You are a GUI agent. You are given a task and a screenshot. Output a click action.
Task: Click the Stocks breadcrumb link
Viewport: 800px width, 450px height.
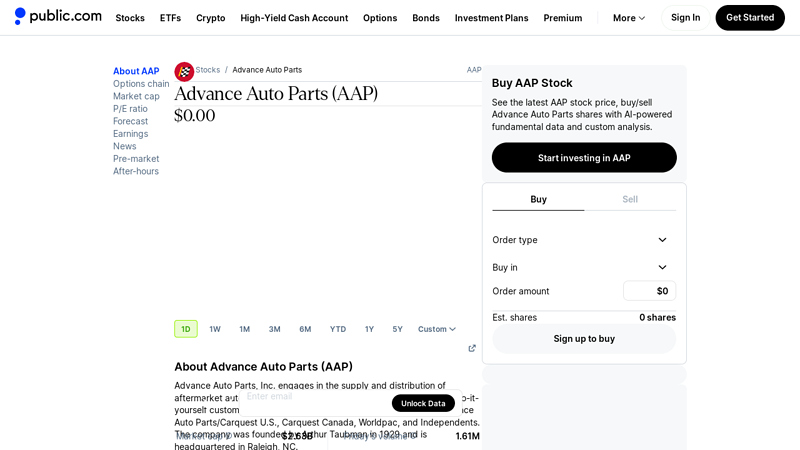[x=208, y=70]
